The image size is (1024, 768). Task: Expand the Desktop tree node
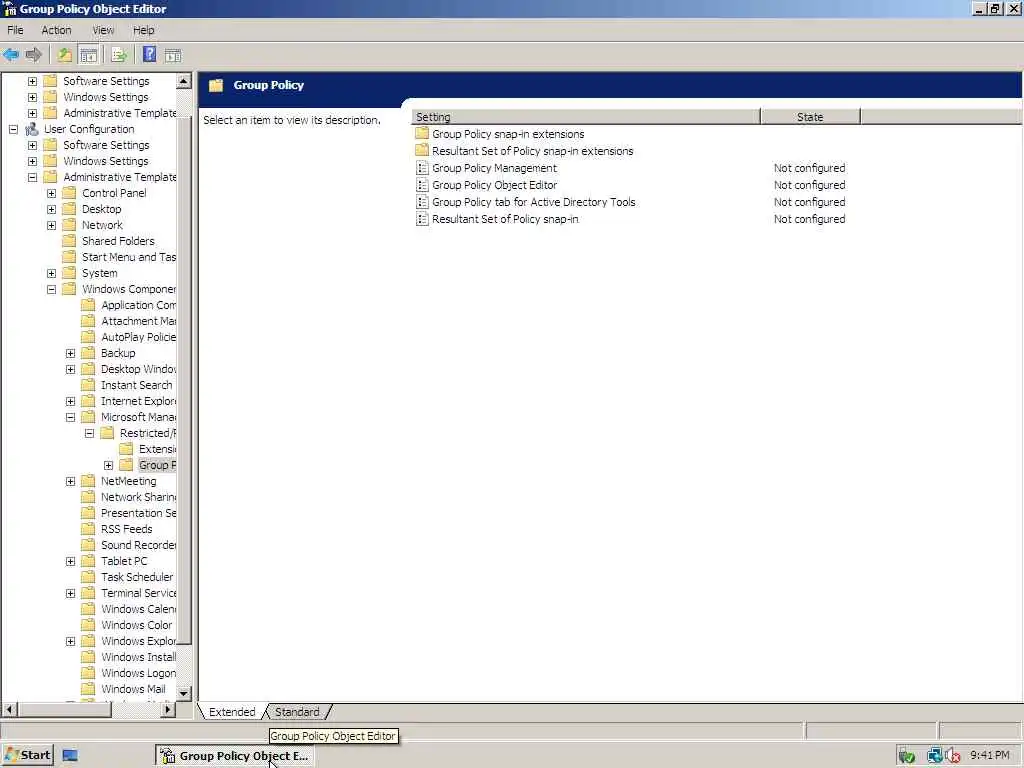coord(51,209)
